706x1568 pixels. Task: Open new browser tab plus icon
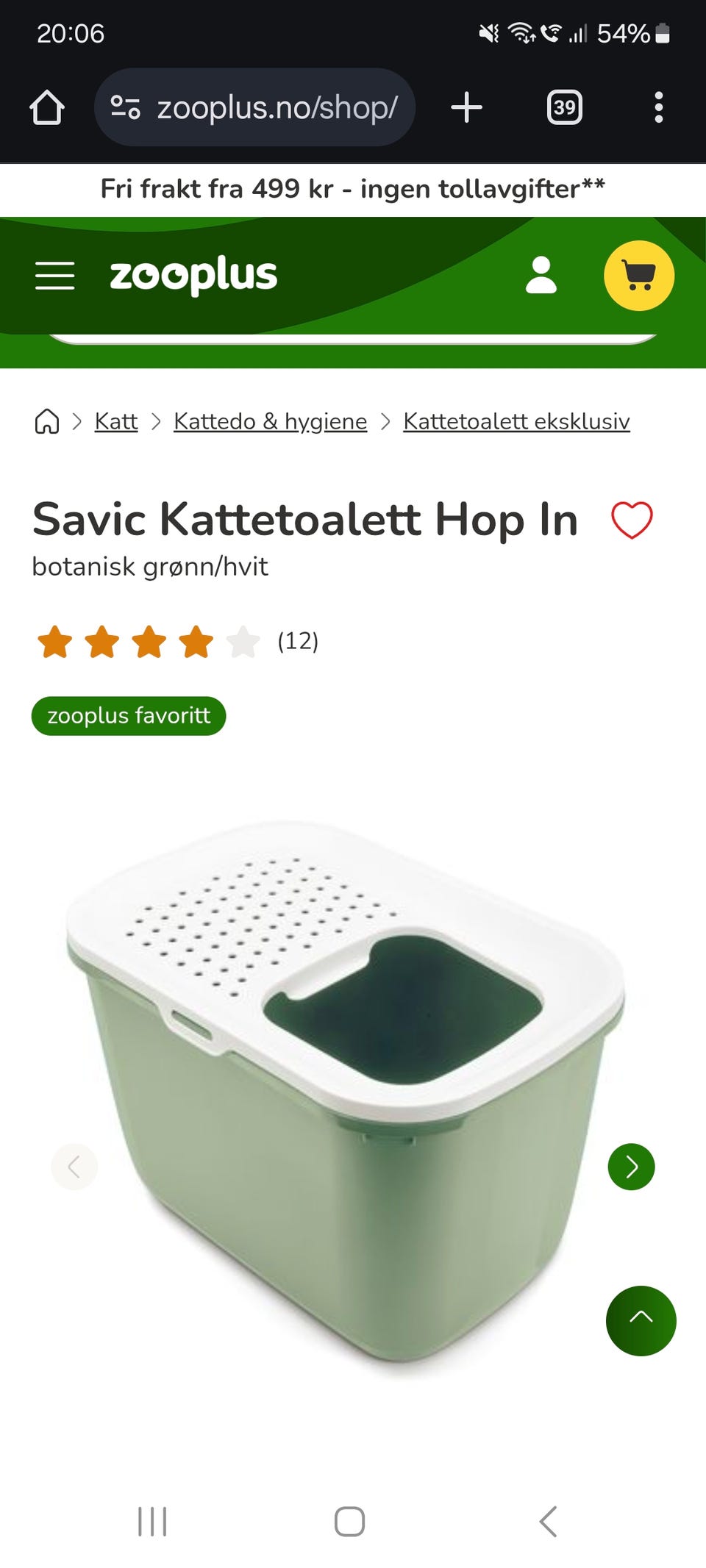tap(466, 107)
